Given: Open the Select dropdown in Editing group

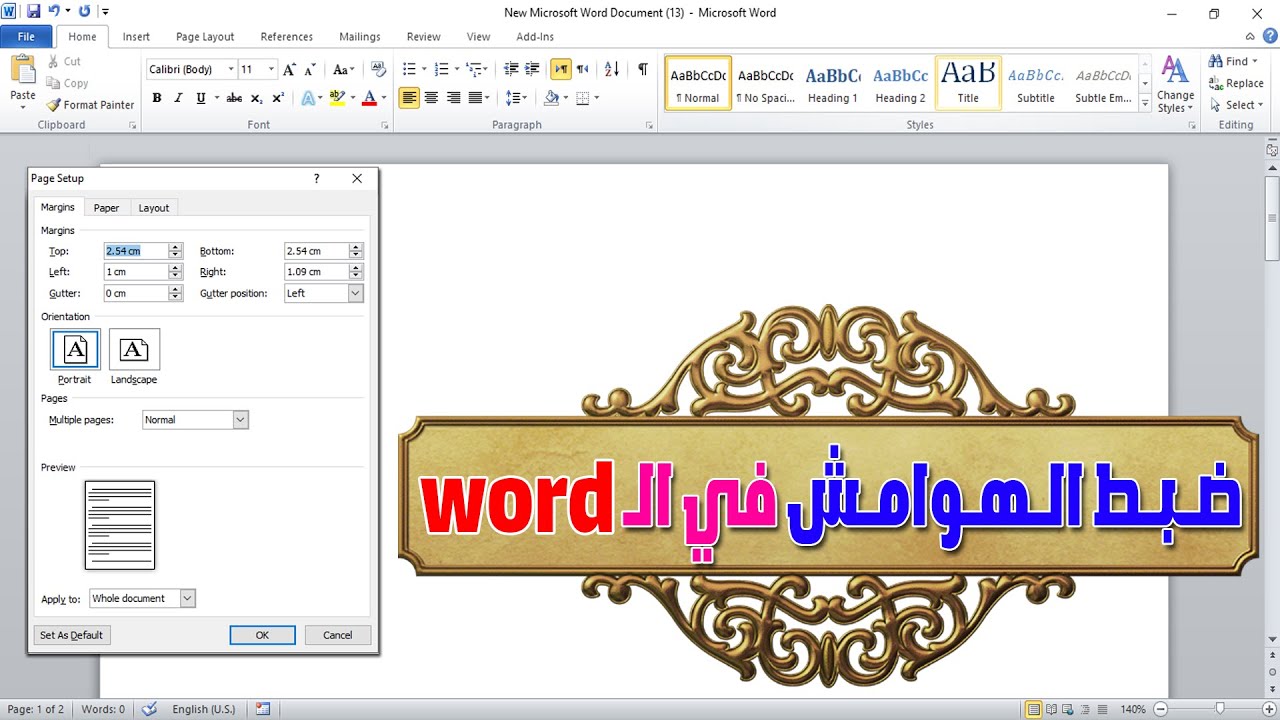Looking at the screenshot, I should (1236, 105).
